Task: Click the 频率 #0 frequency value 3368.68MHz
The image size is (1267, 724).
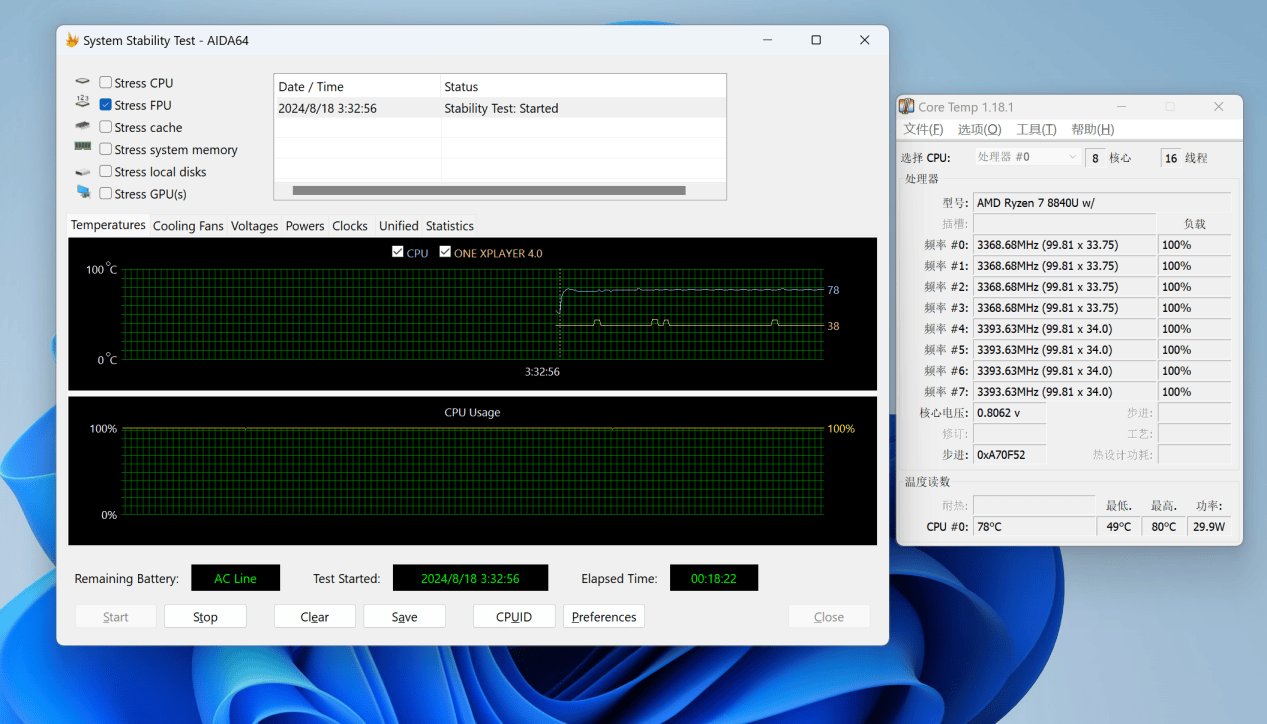Action: (x=1065, y=245)
